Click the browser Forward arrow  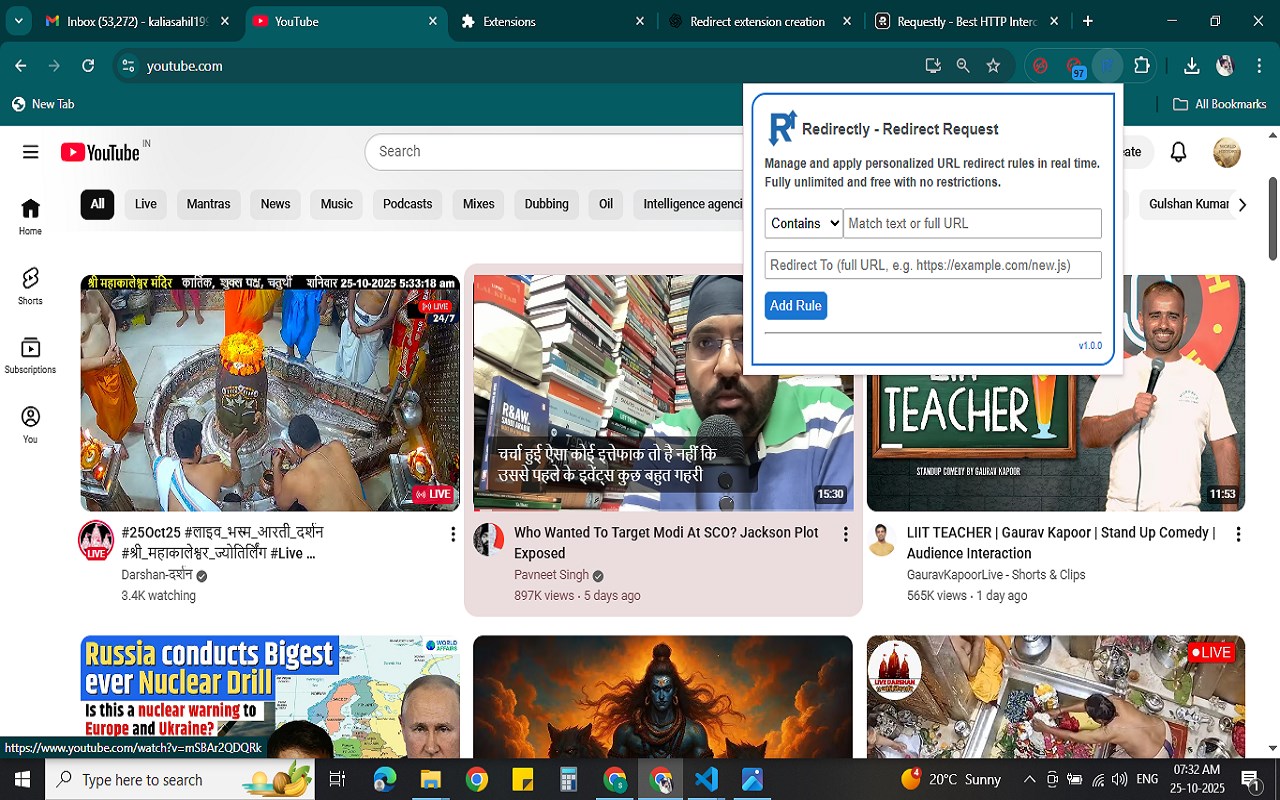pyautogui.click(x=54, y=66)
